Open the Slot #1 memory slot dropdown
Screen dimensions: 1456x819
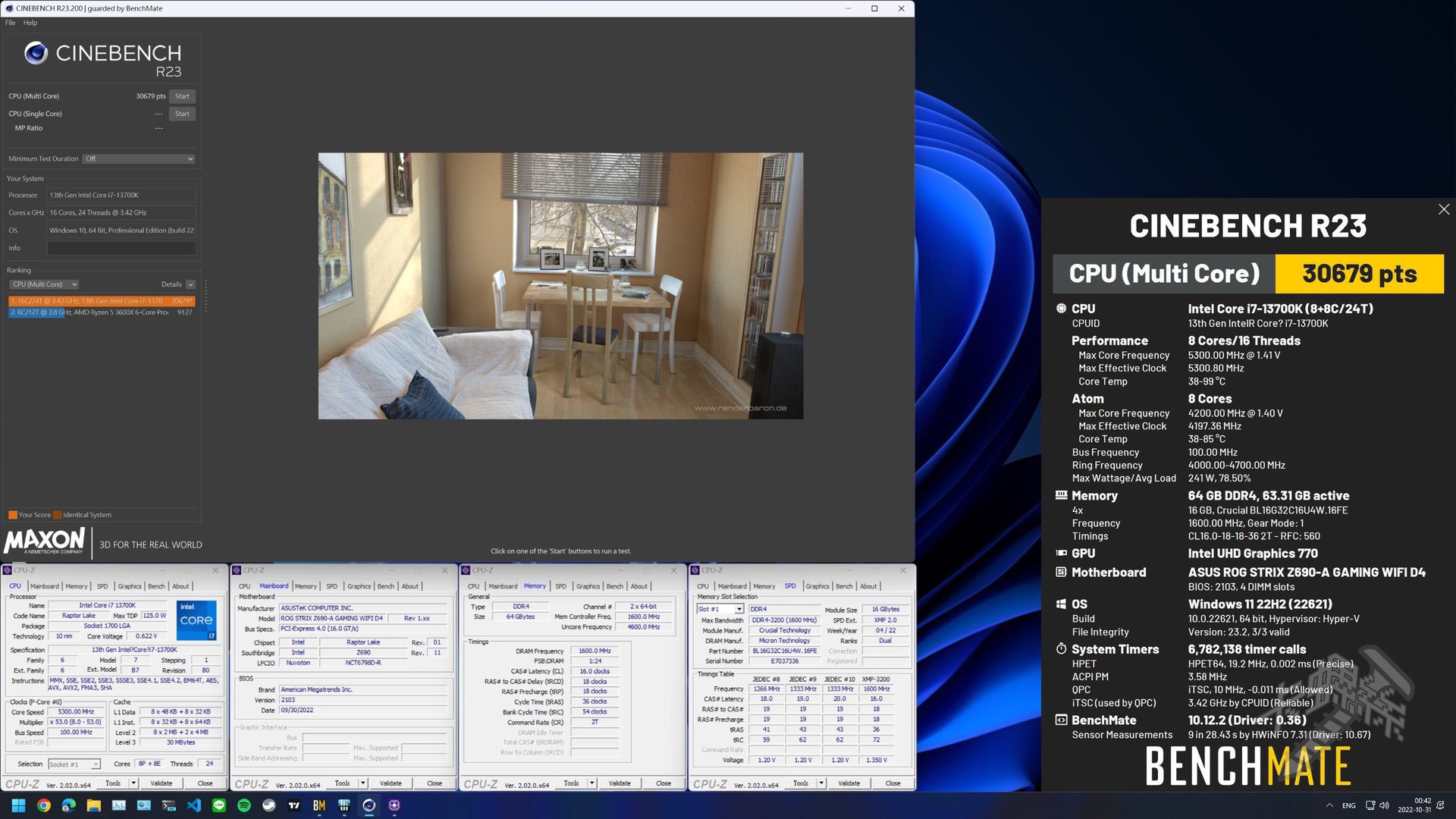pyautogui.click(x=720, y=609)
